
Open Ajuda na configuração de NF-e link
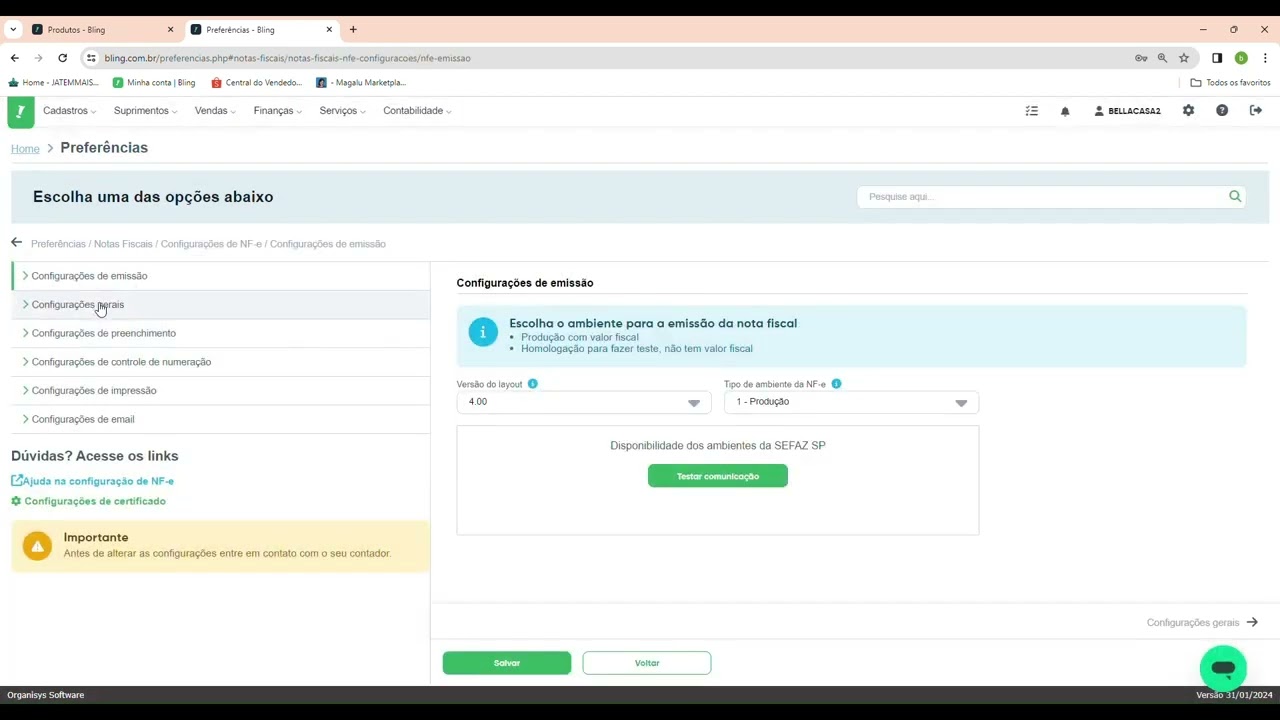93,481
